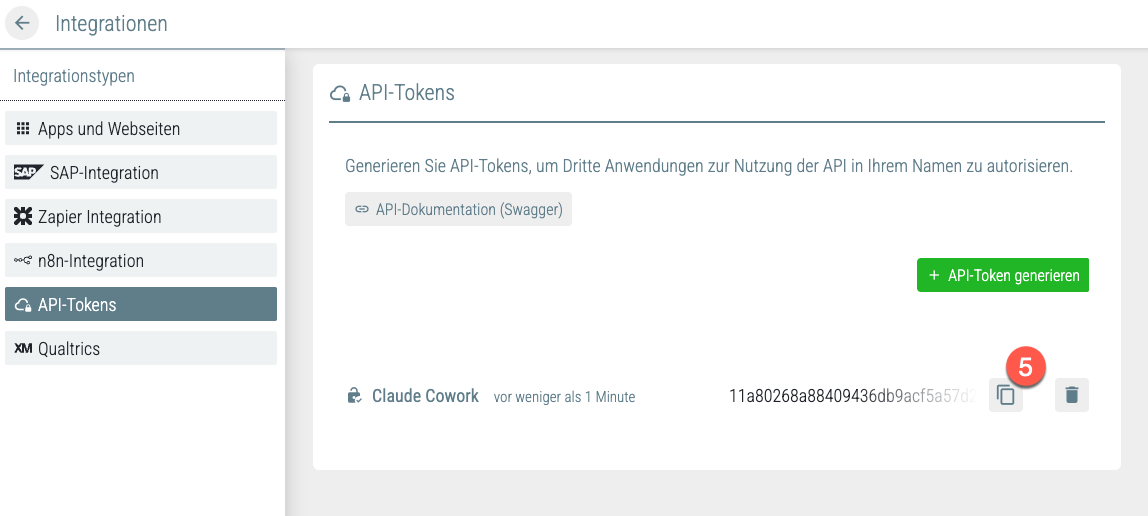This screenshot has height=516, width=1148.
Task: Delete the Claude Cowork token
Action: click(1072, 395)
